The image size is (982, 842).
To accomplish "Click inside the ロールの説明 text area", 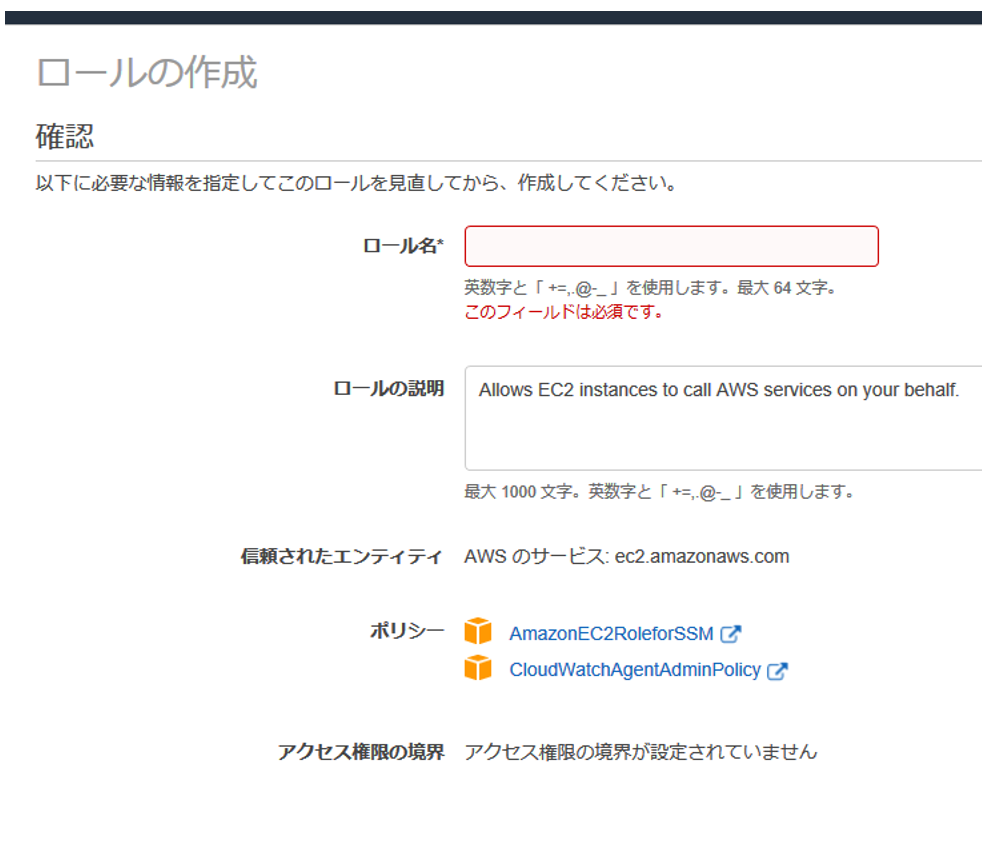I will [723, 418].
